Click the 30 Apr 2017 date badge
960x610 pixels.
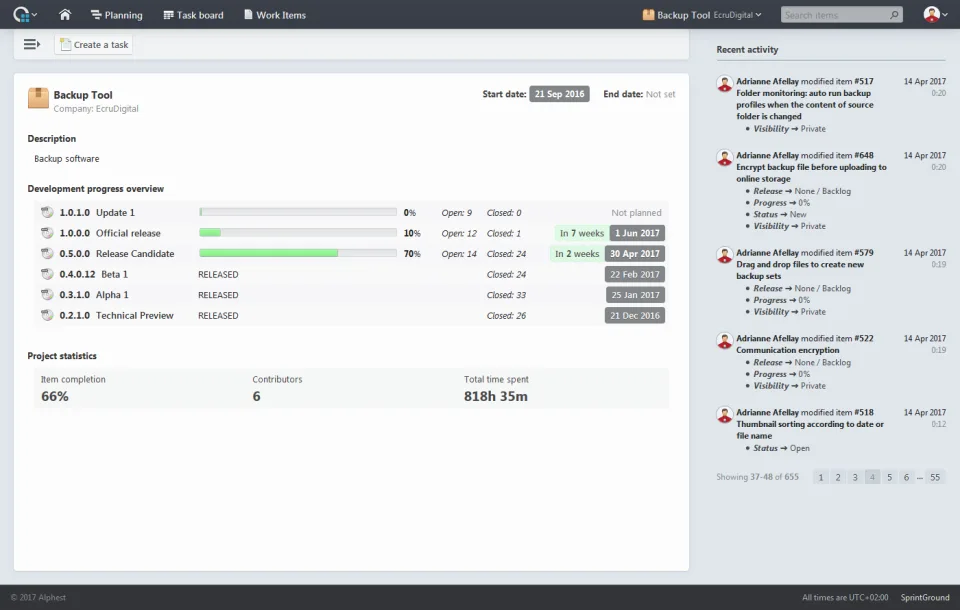coord(634,254)
